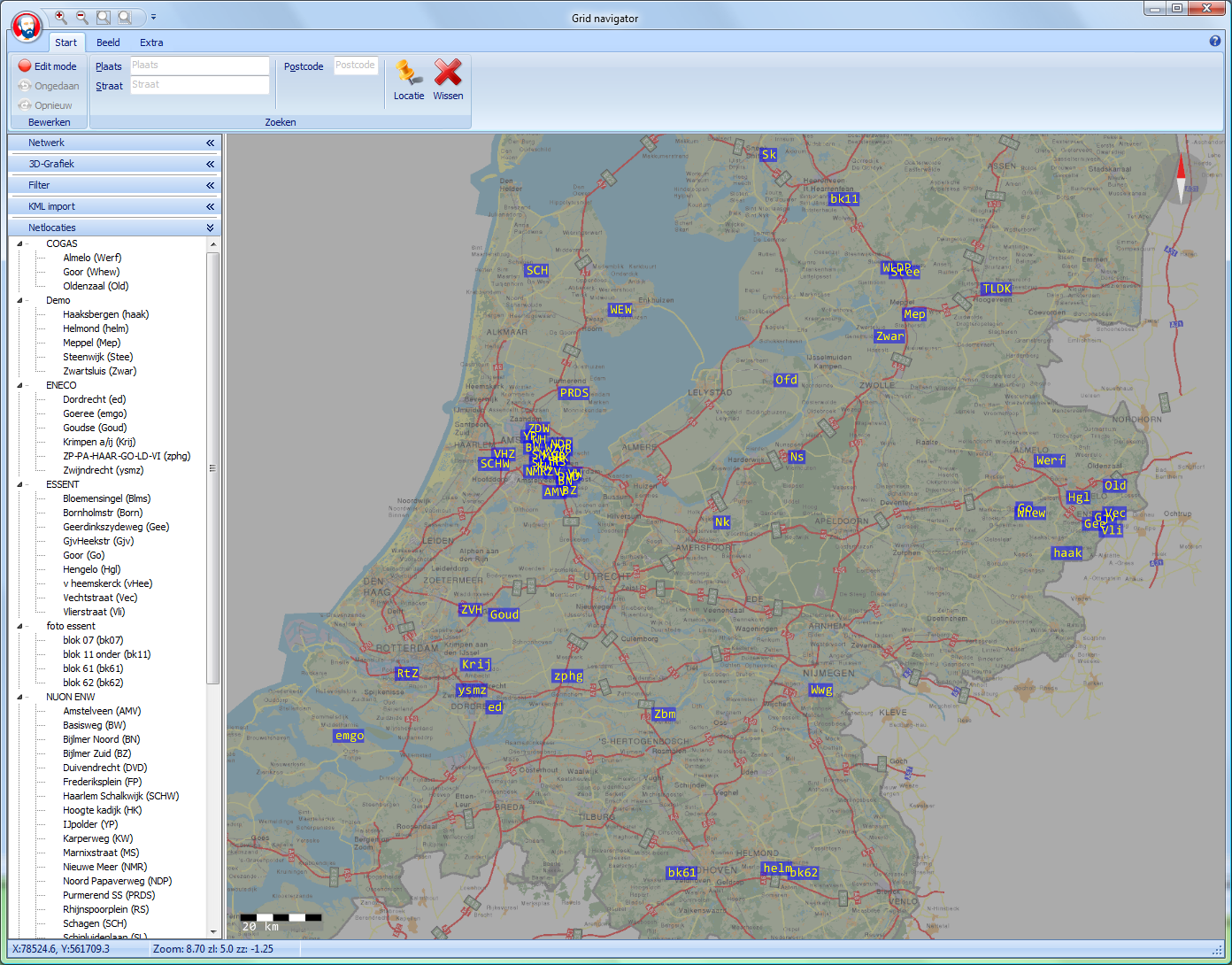Screen dimensions: 1232x965
Task: Collapse the COGAS tree group
Action: [20, 243]
